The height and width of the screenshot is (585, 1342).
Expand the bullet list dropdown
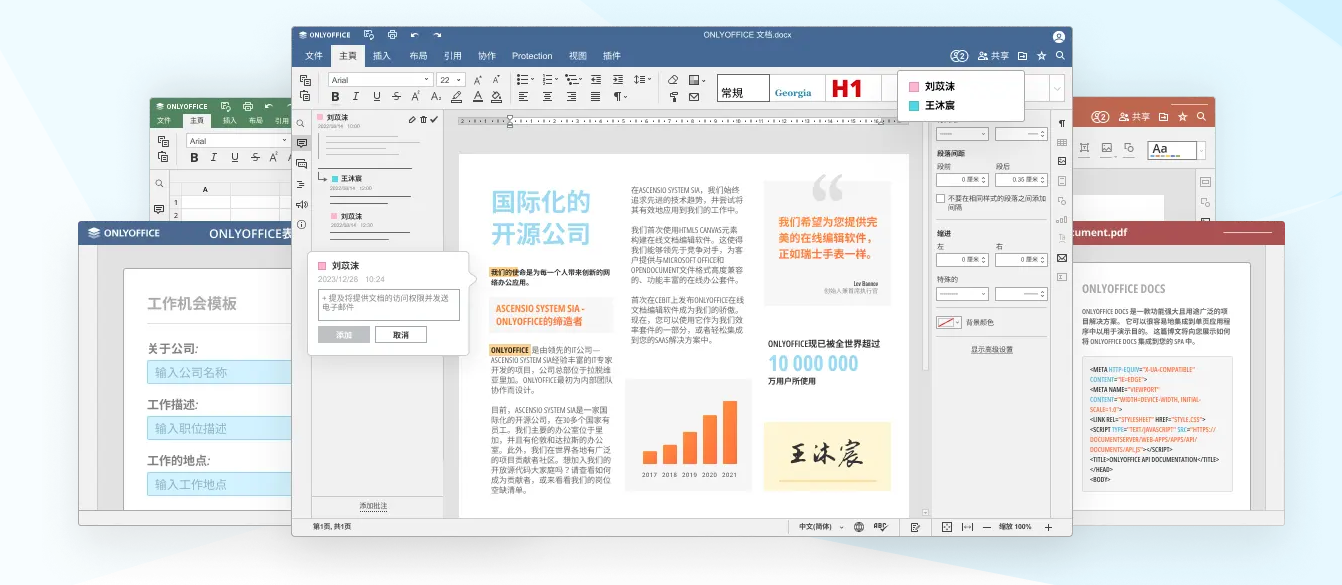tap(532, 79)
